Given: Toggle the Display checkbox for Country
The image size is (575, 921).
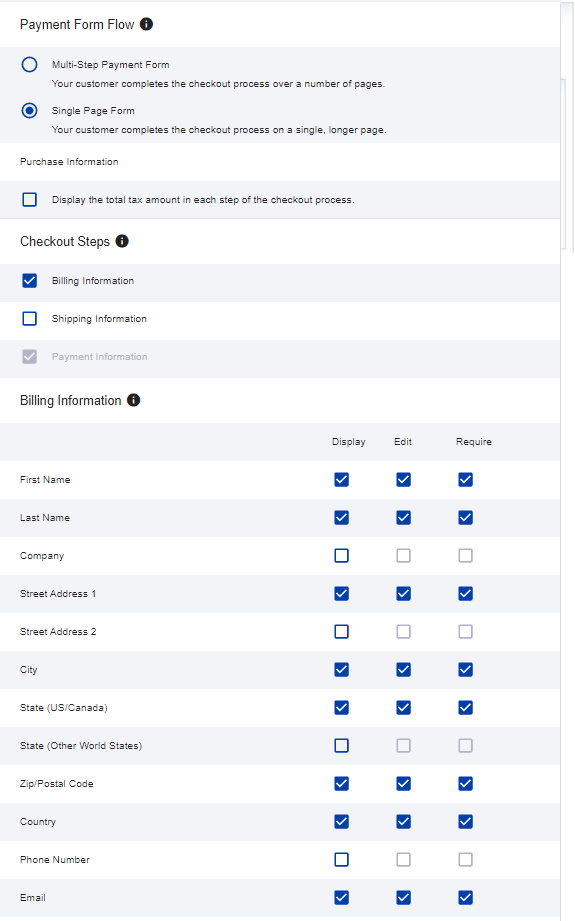Looking at the screenshot, I should (x=341, y=822).
